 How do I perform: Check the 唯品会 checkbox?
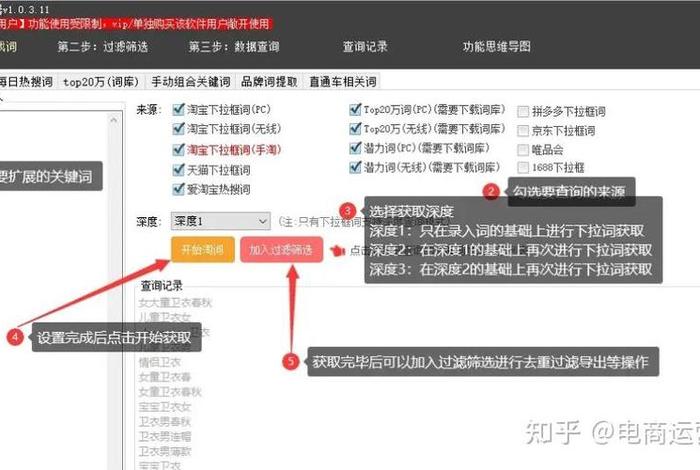(523, 150)
